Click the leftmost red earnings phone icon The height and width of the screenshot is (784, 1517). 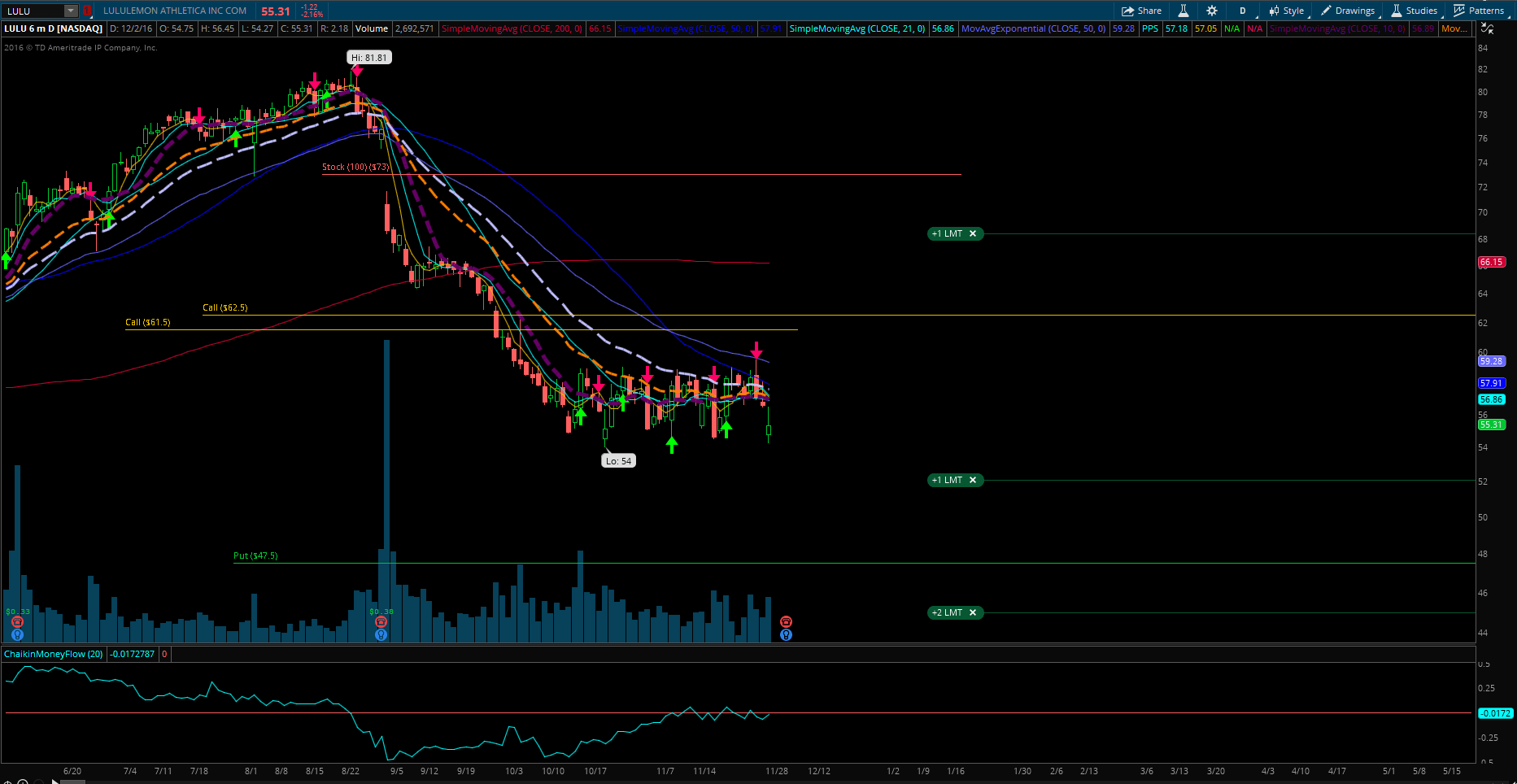[17, 622]
